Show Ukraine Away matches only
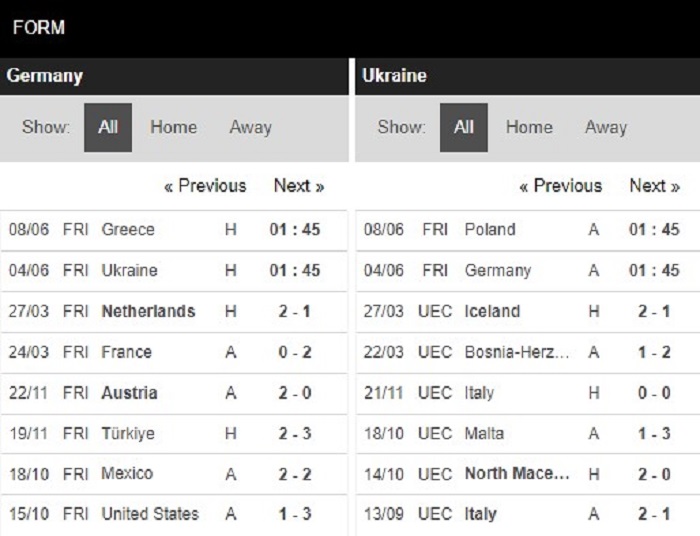700x536 pixels. [x=606, y=127]
